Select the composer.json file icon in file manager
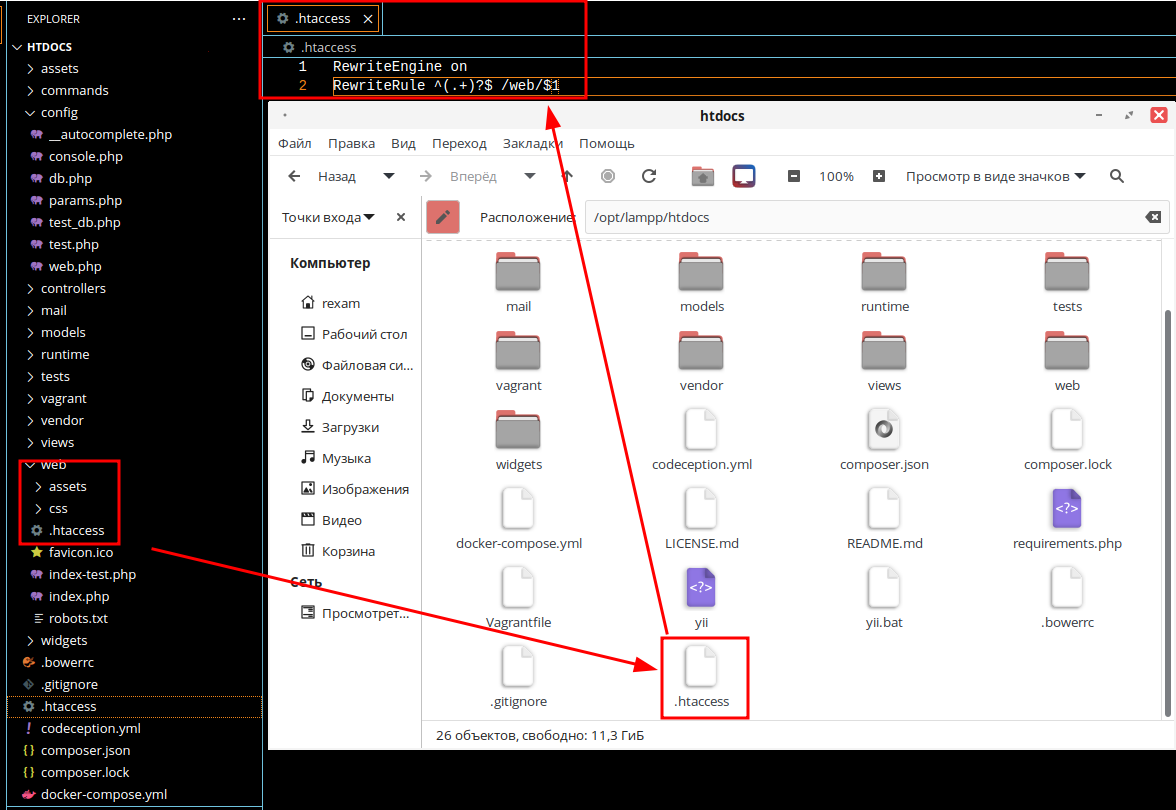1176x810 pixels. click(884, 430)
